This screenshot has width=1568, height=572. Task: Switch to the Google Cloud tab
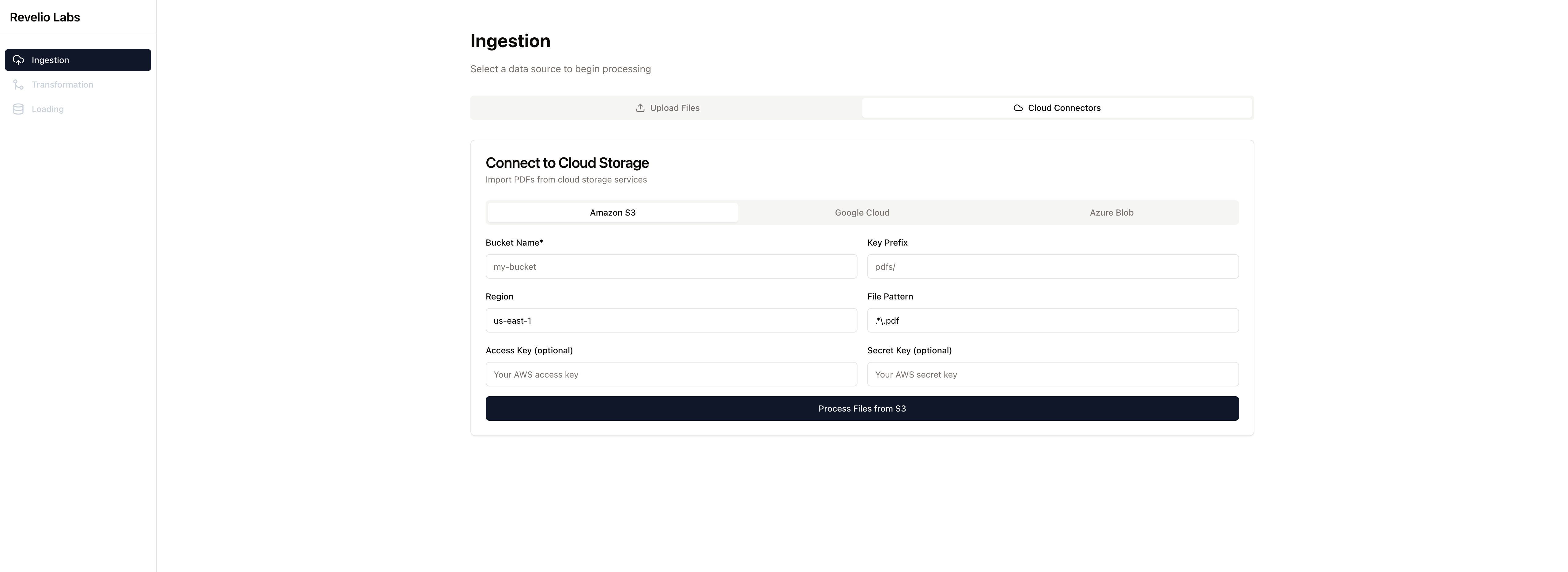862,213
